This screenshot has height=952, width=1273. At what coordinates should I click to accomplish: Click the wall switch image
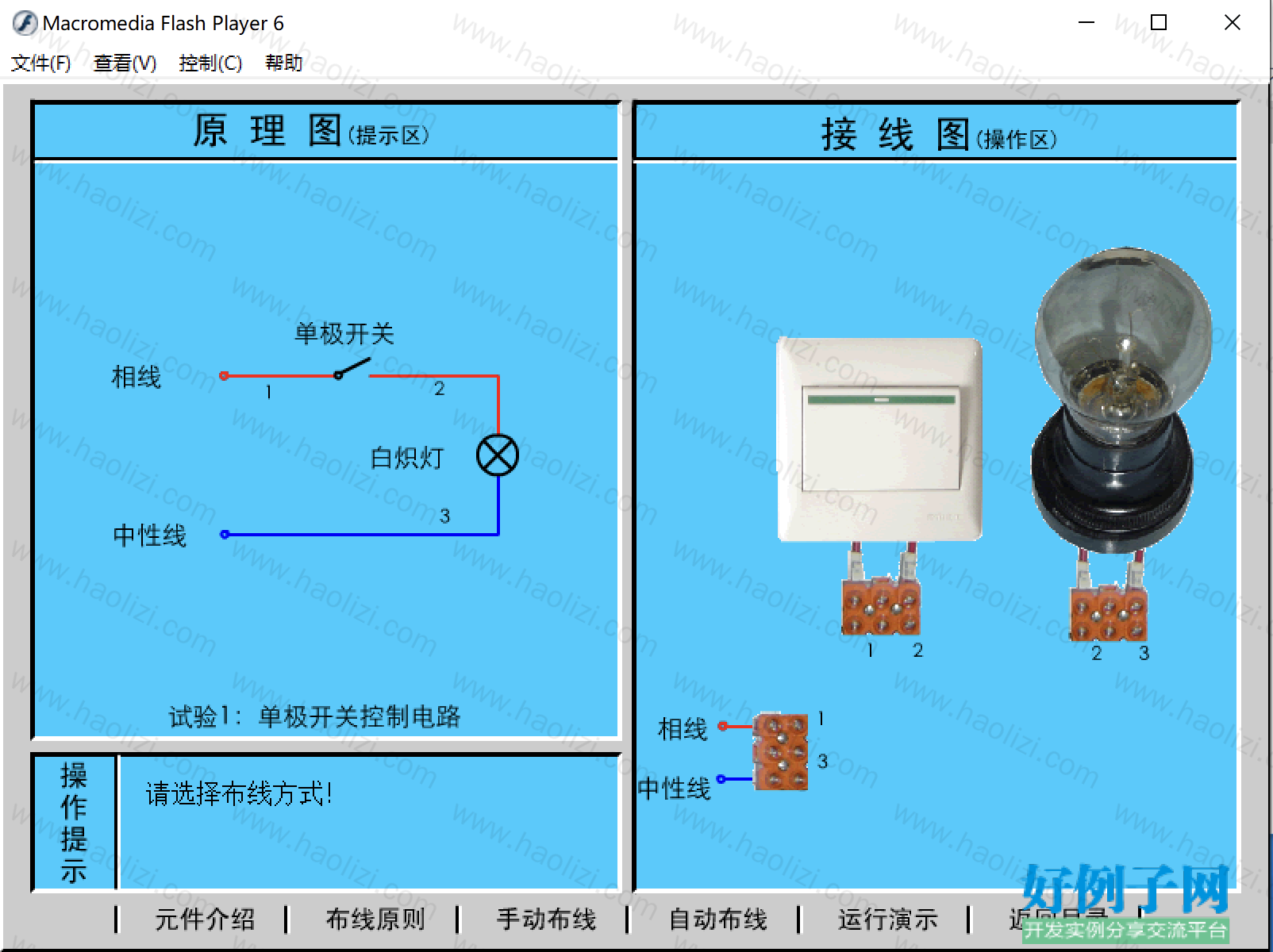tap(879, 440)
